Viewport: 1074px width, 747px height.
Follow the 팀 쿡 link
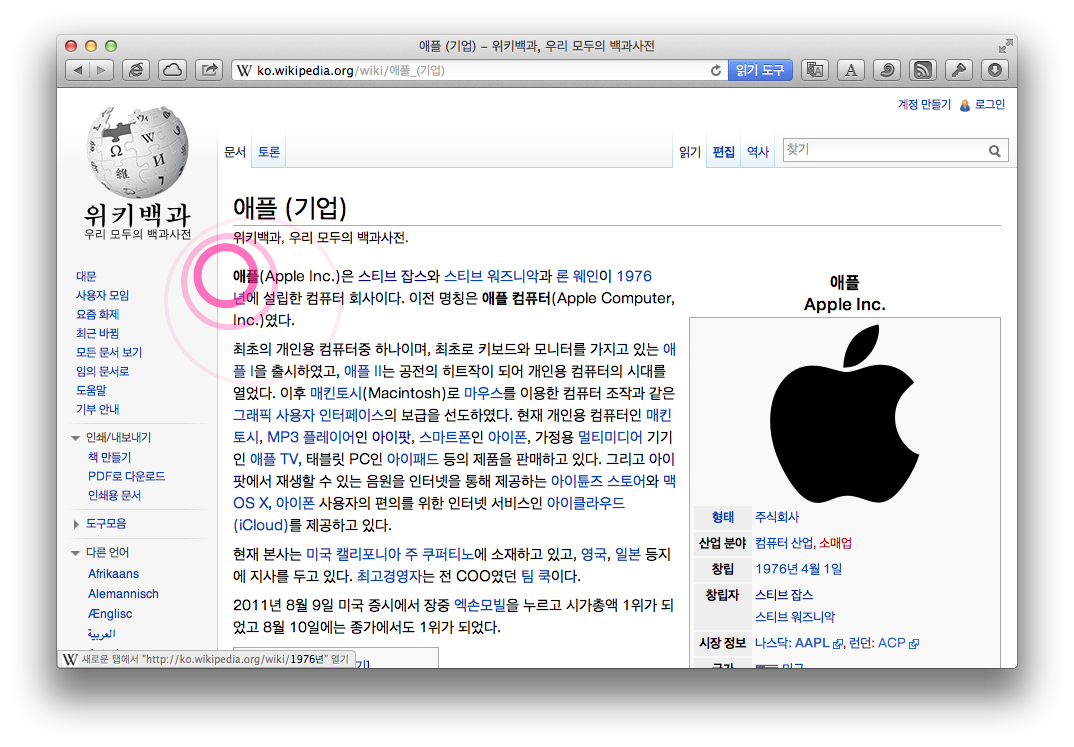[x=536, y=577]
